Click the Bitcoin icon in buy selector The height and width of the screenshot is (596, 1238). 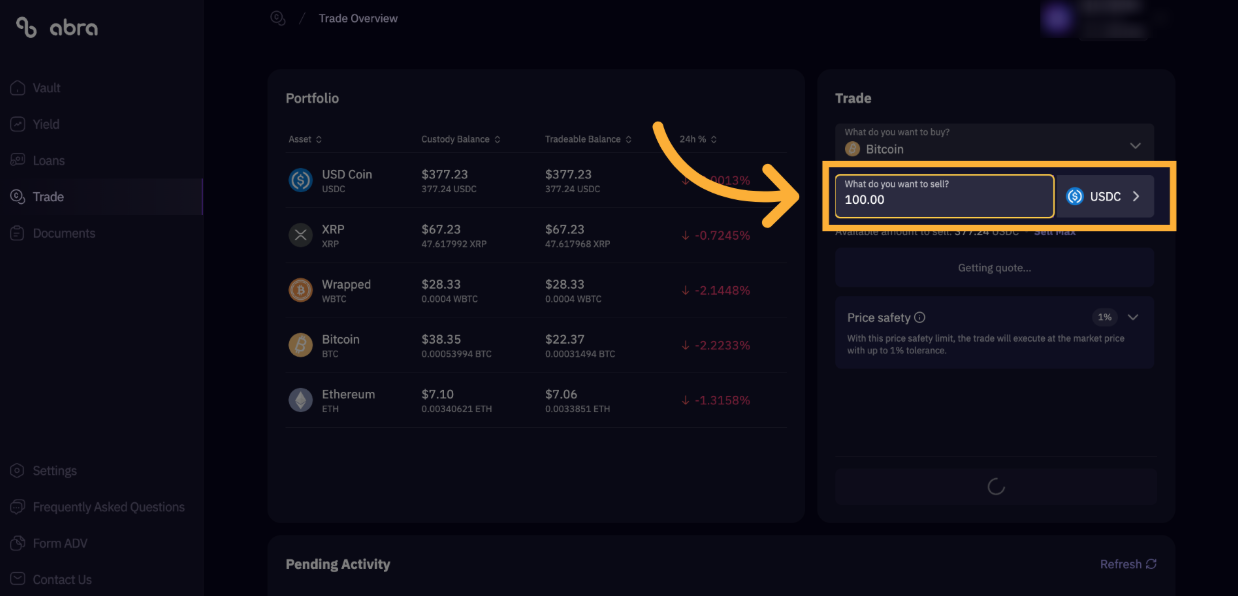[853, 149]
